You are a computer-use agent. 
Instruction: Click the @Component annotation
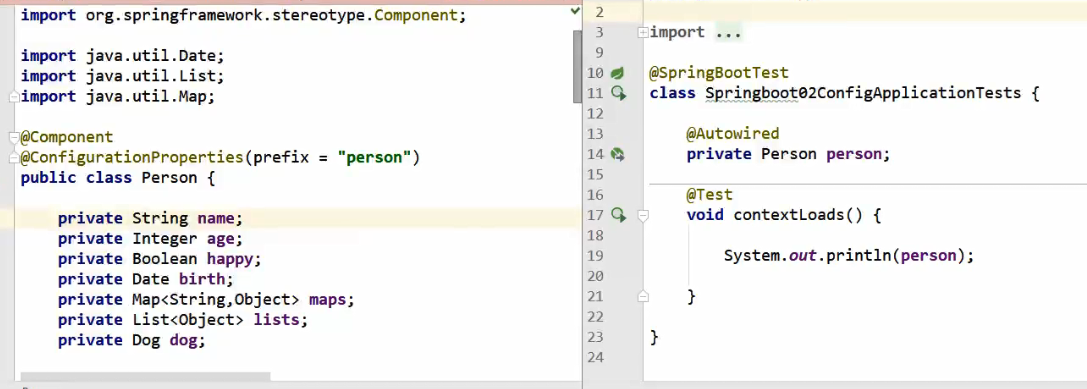click(67, 137)
